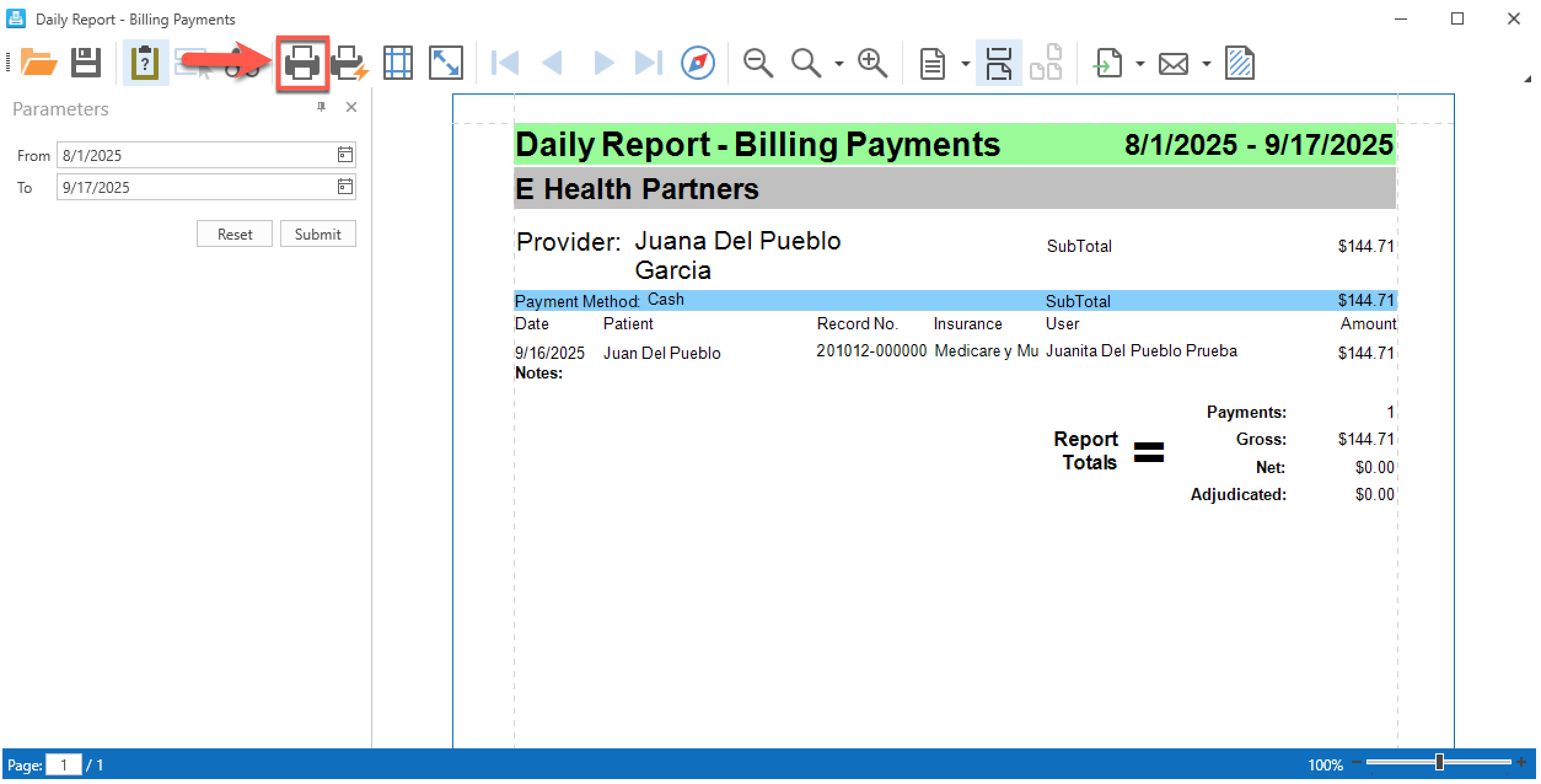Pin the Parameters panel
1541x784 pixels.
[x=321, y=108]
